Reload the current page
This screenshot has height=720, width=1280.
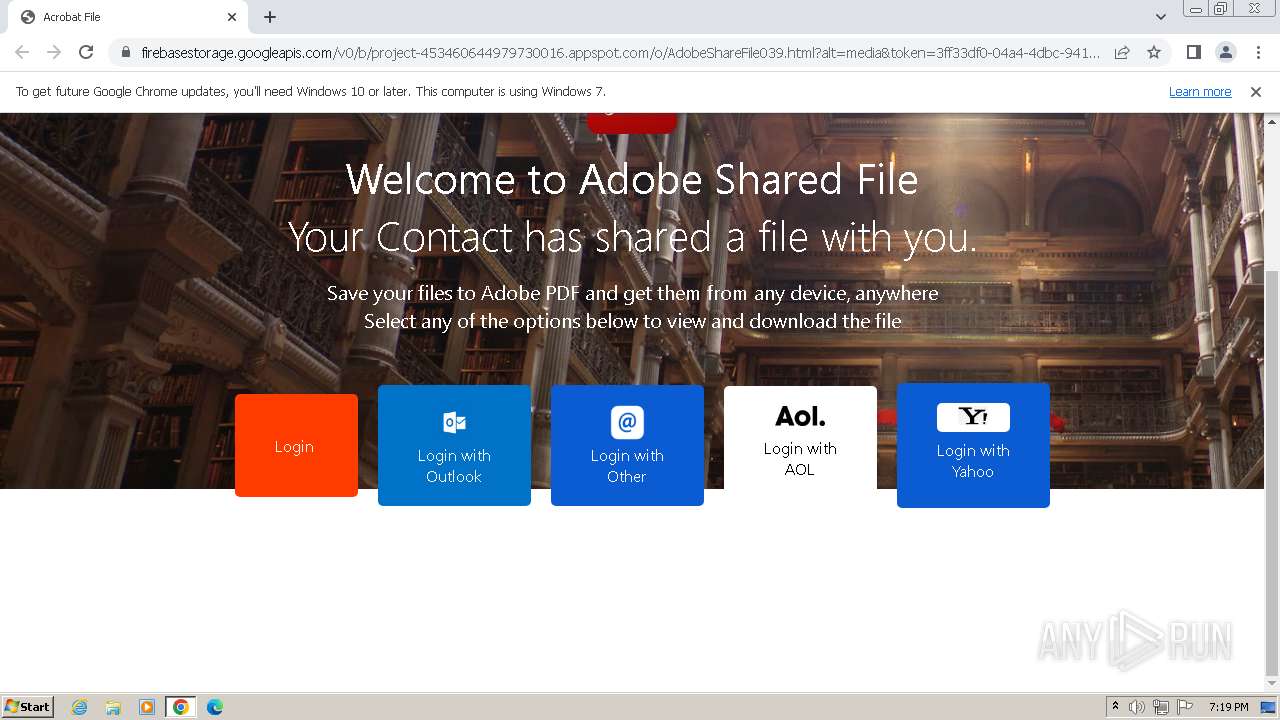pyautogui.click(x=86, y=52)
